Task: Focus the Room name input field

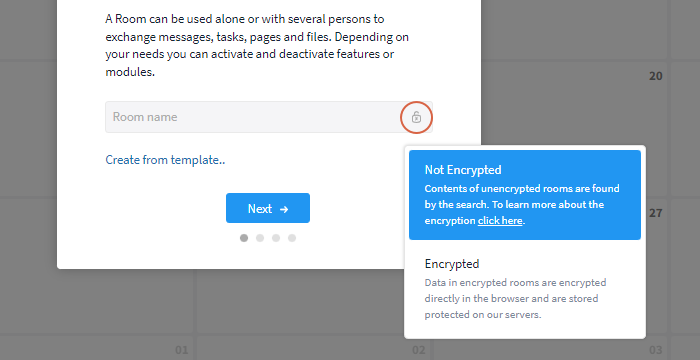Action: pos(269,117)
